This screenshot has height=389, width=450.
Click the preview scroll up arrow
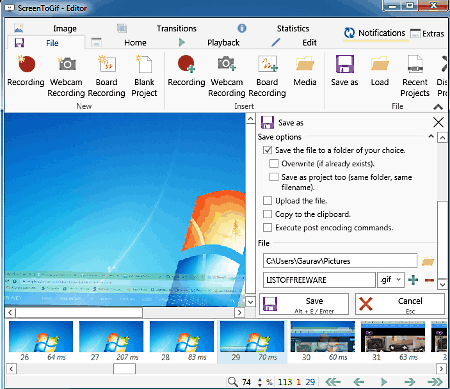251,118
